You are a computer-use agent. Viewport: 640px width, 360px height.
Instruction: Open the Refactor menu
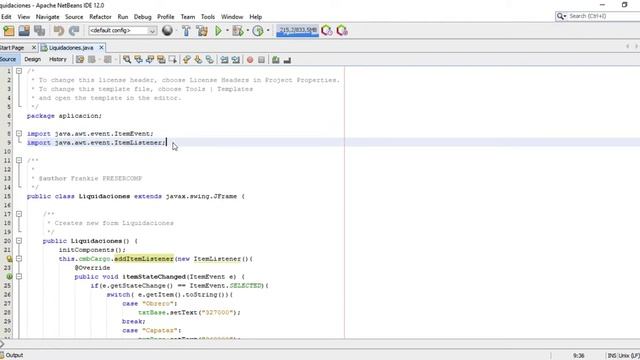coord(100,17)
